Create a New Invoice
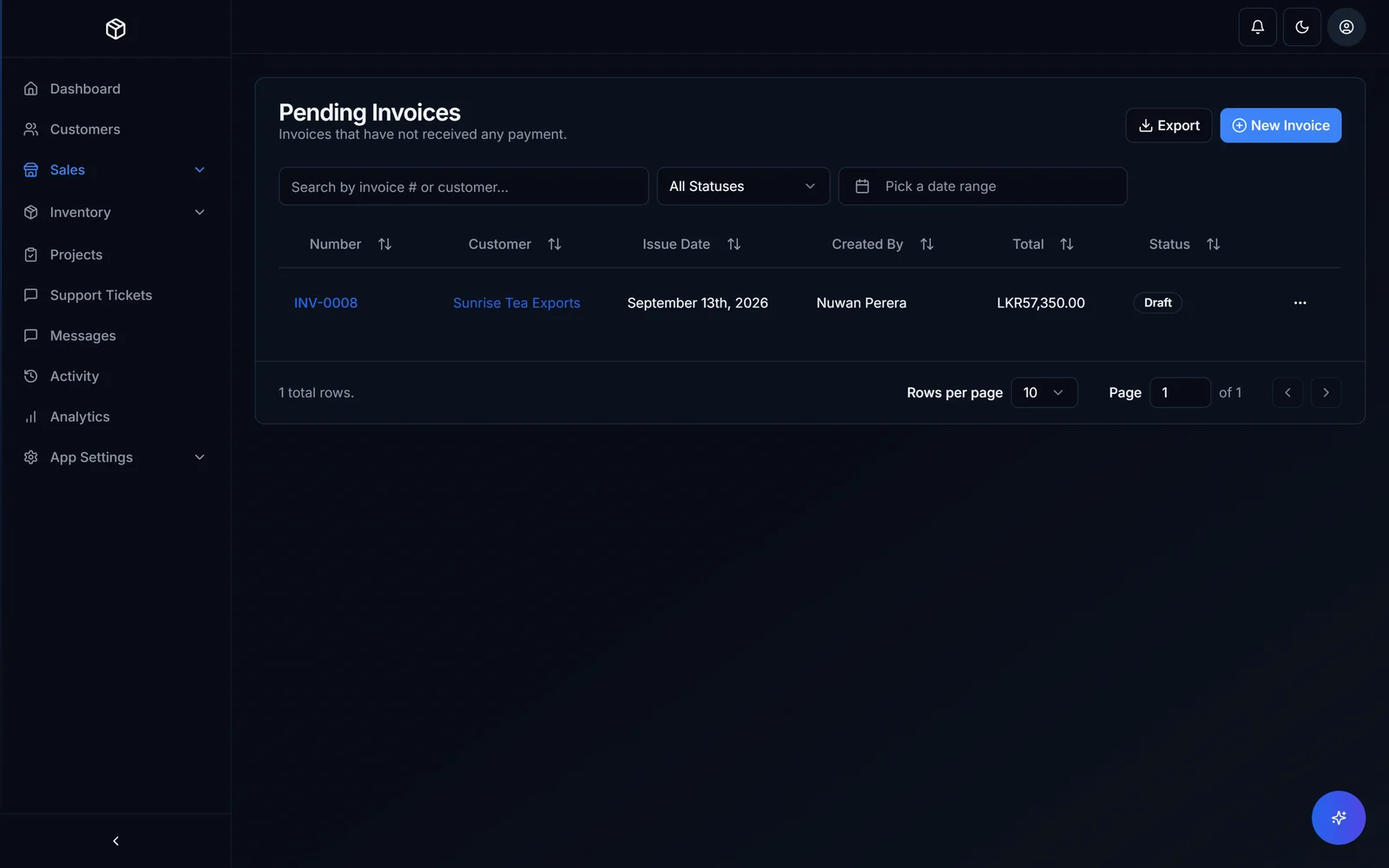 click(1280, 126)
